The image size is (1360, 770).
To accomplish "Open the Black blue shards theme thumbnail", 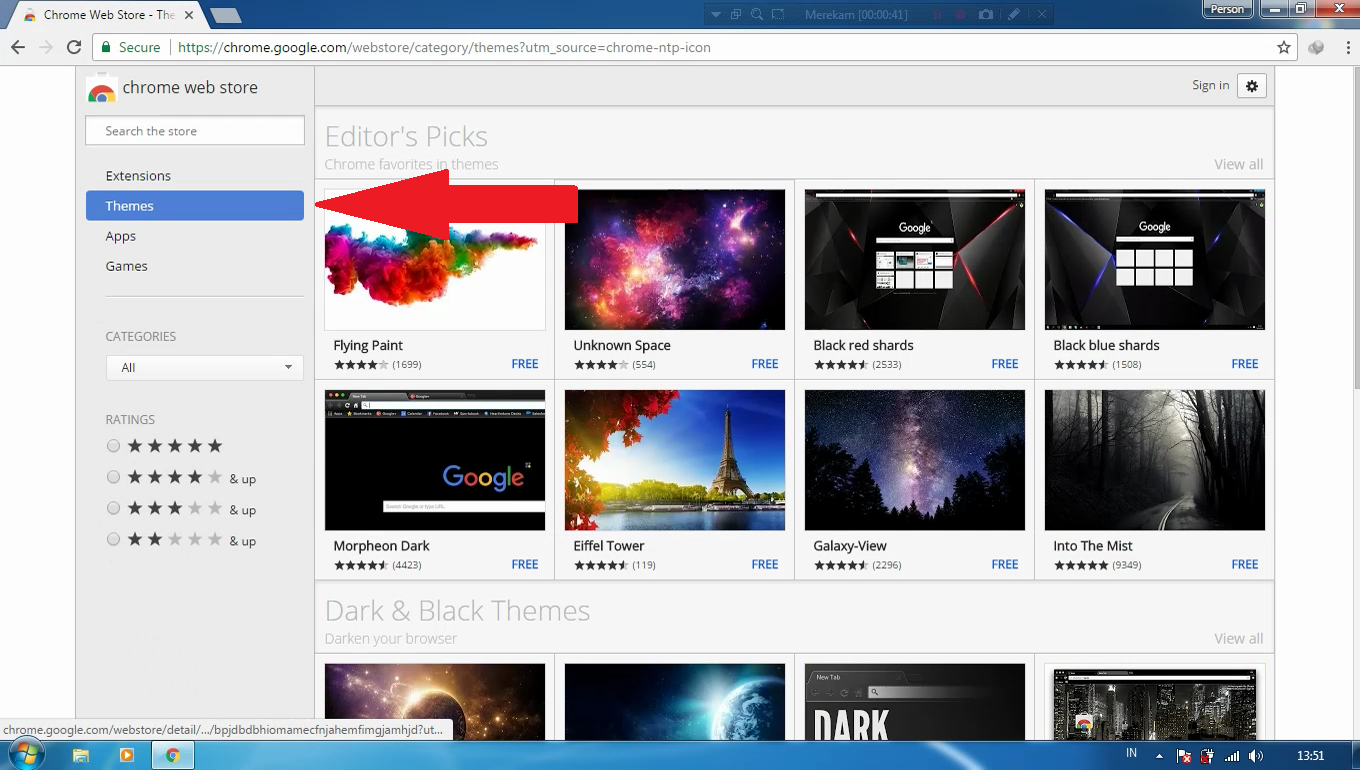I will (x=1155, y=260).
